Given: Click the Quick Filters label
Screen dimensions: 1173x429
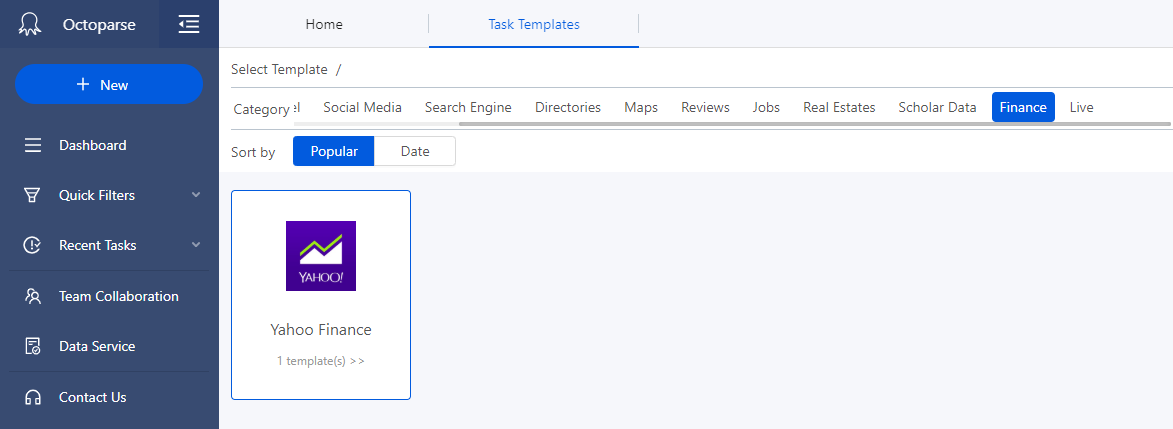Looking at the screenshot, I should 97,195.
